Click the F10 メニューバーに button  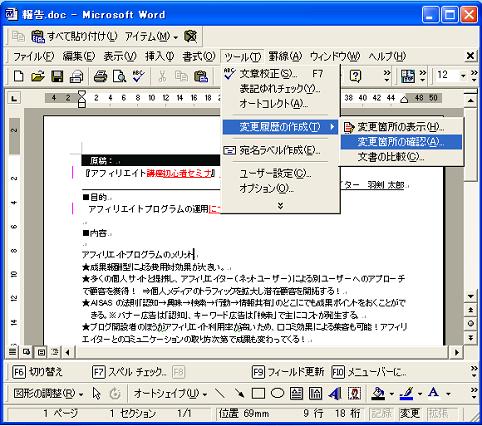(x=369, y=372)
